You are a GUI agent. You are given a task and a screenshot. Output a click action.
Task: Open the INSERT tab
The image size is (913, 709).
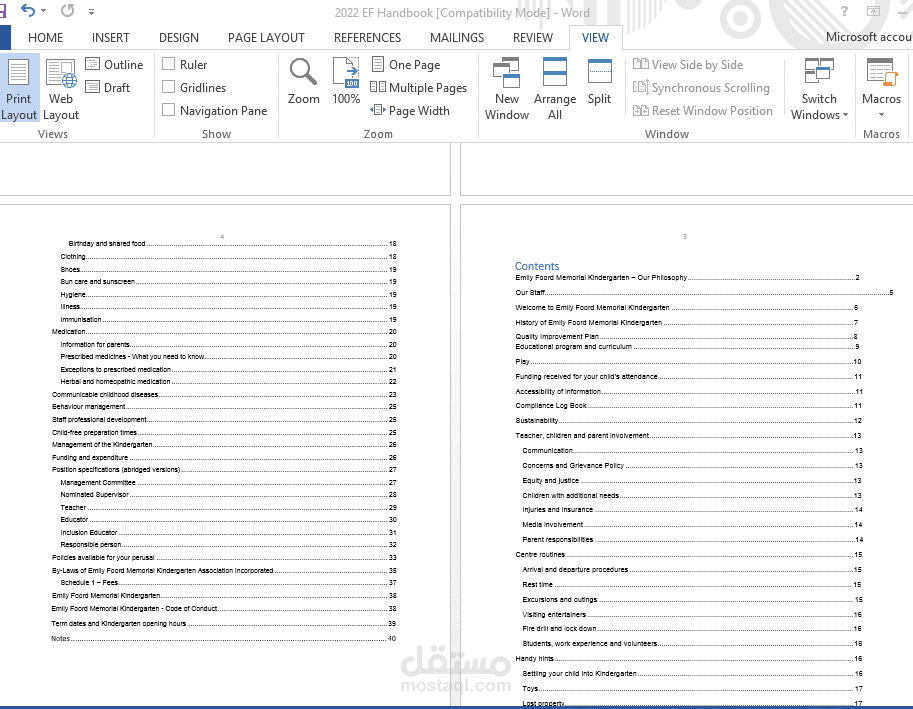coord(111,38)
